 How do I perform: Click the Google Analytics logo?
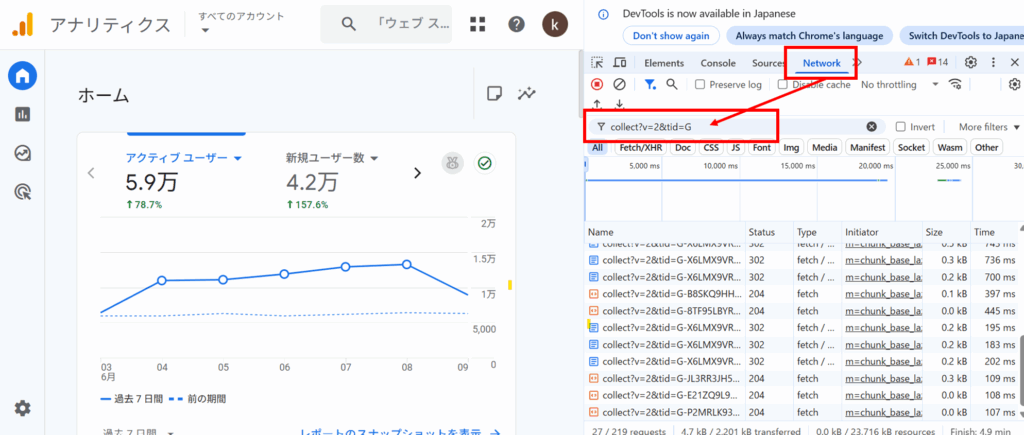(x=23, y=25)
